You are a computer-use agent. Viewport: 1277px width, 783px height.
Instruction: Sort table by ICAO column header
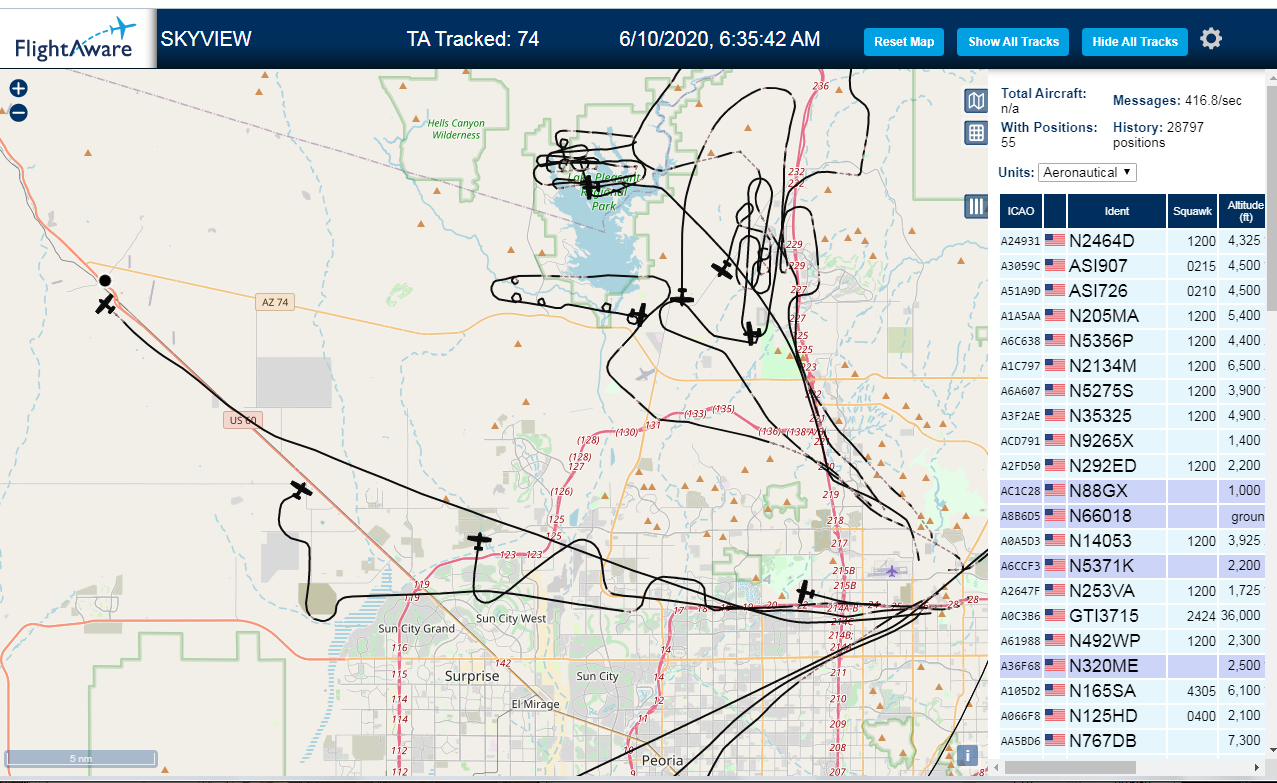[x=1020, y=211]
